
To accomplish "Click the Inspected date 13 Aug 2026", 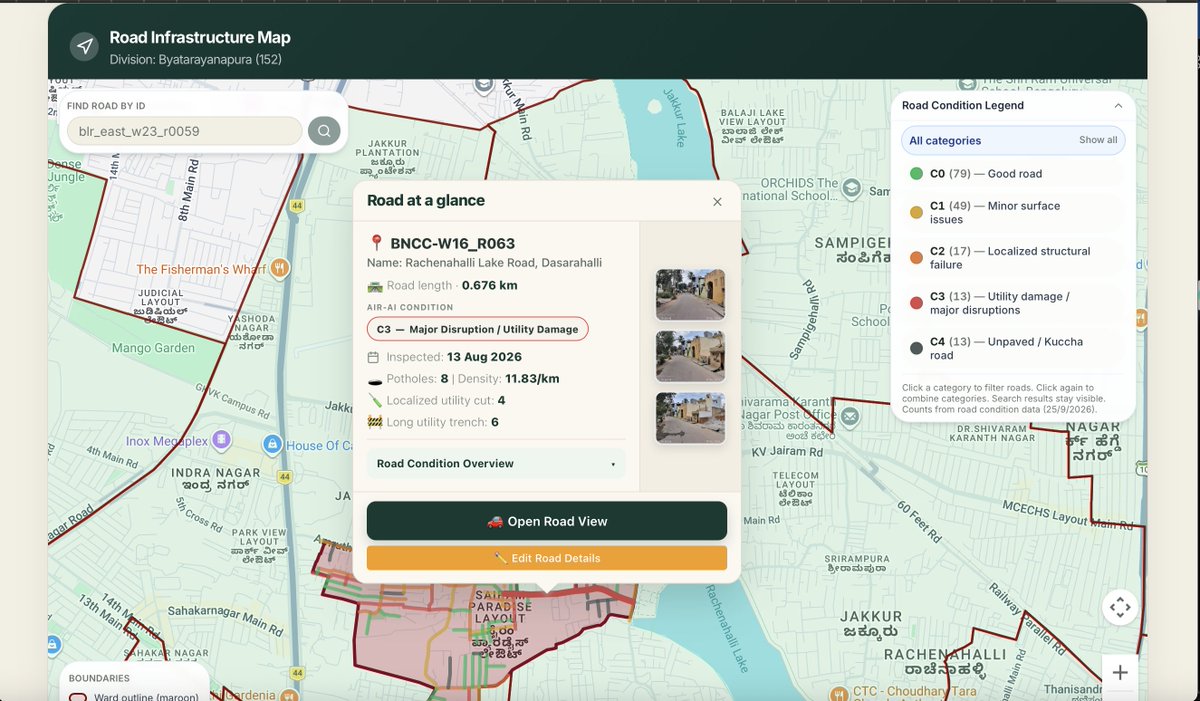I will coord(484,357).
